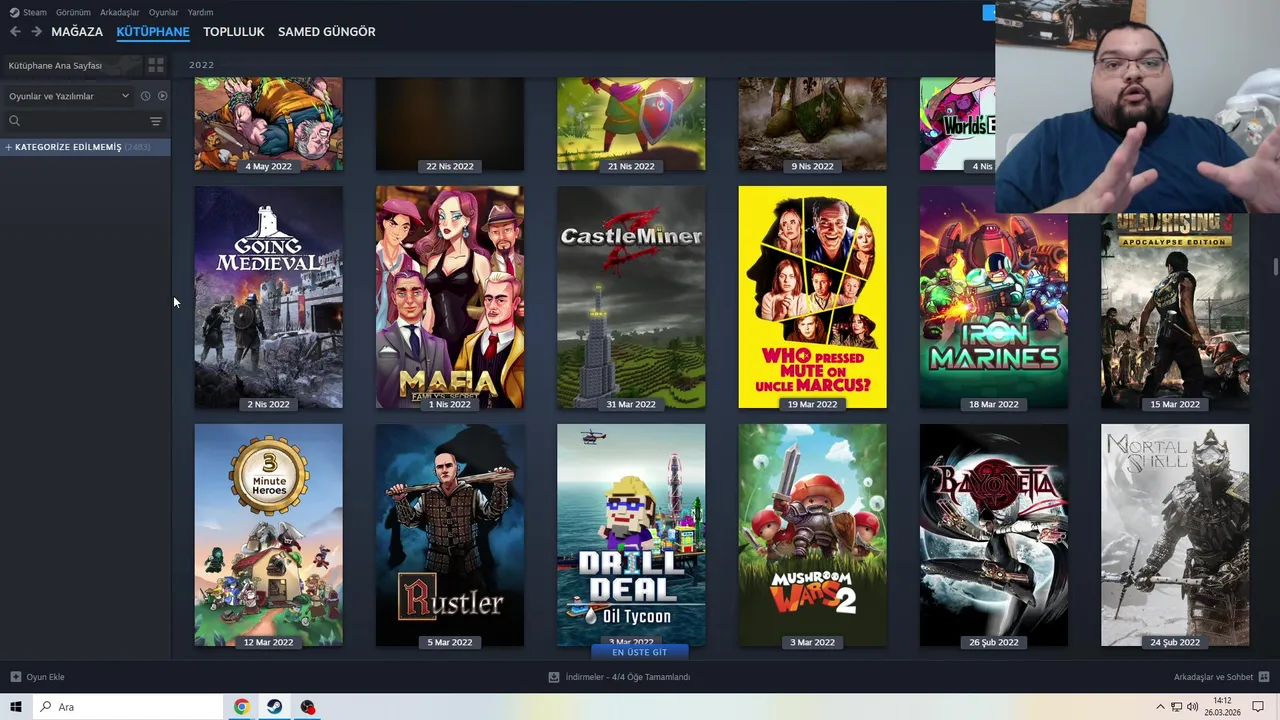Open the Rustler game cover

pyautogui.click(x=449, y=535)
